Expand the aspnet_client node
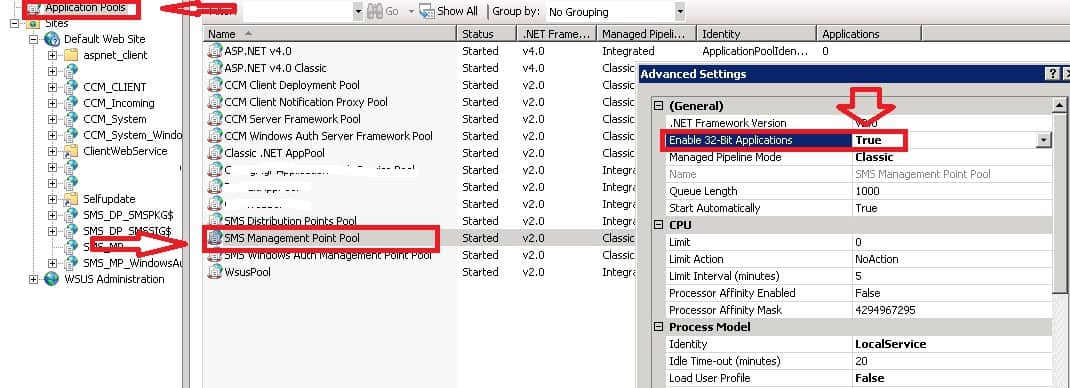1070x388 pixels. (x=52, y=55)
